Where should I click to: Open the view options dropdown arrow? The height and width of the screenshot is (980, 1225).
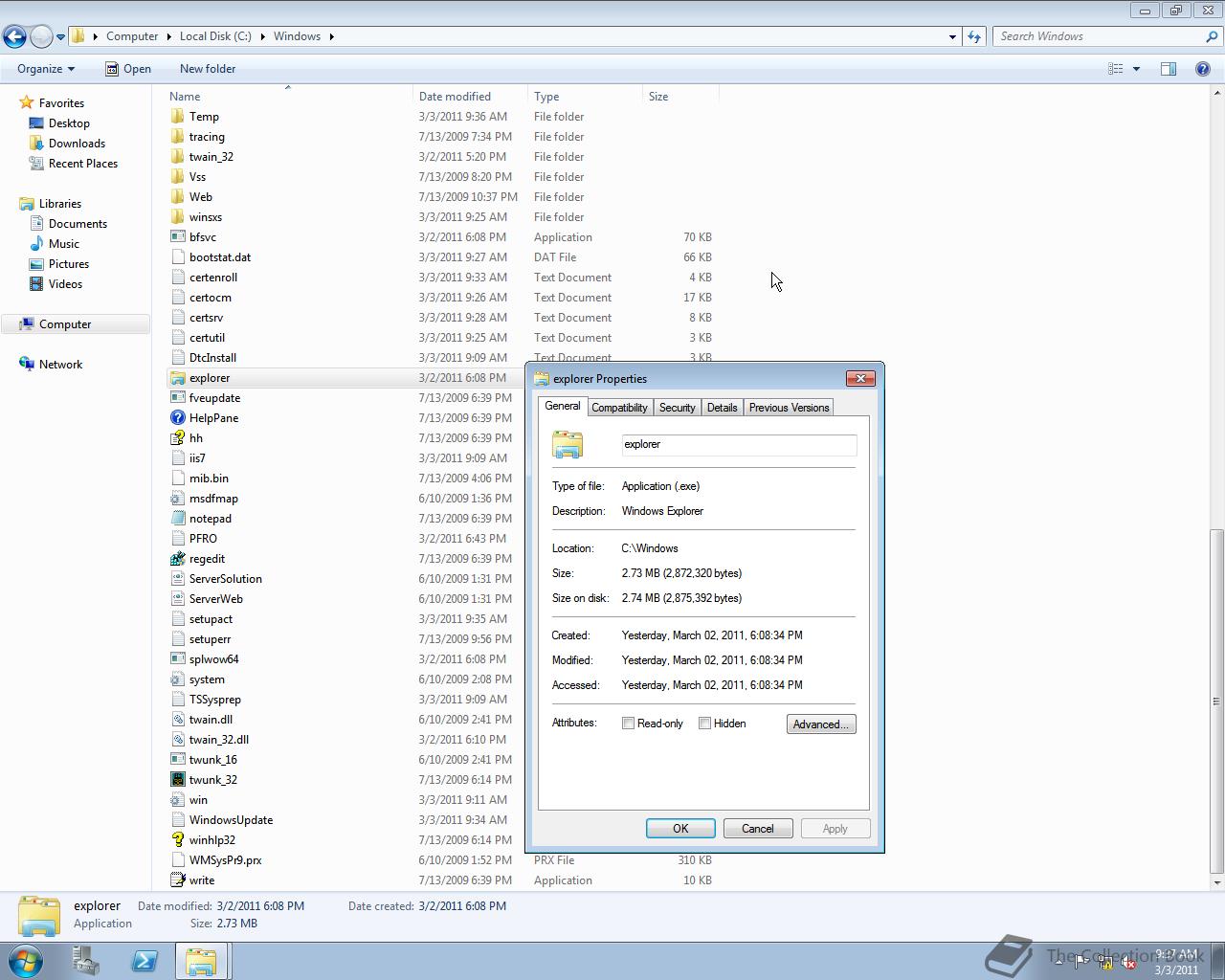click(1136, 69)
